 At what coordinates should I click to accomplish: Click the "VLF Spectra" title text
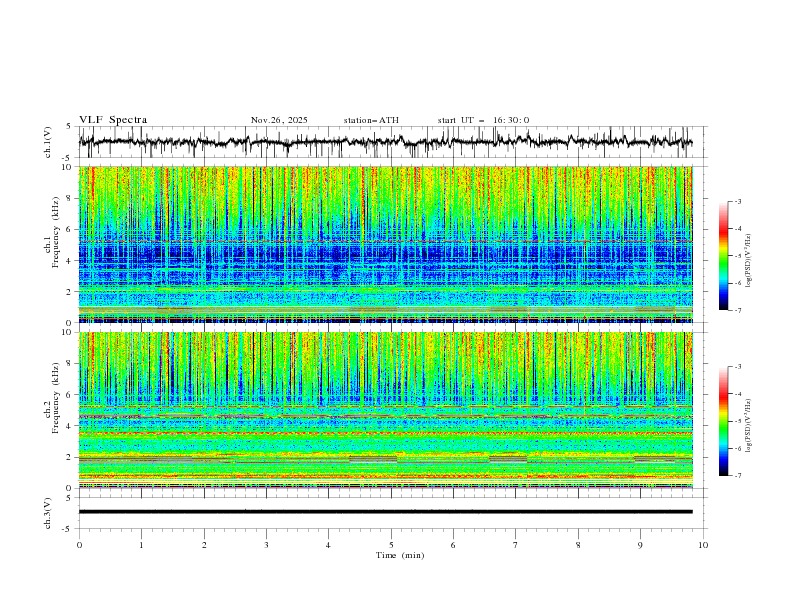tap(113, 120)
